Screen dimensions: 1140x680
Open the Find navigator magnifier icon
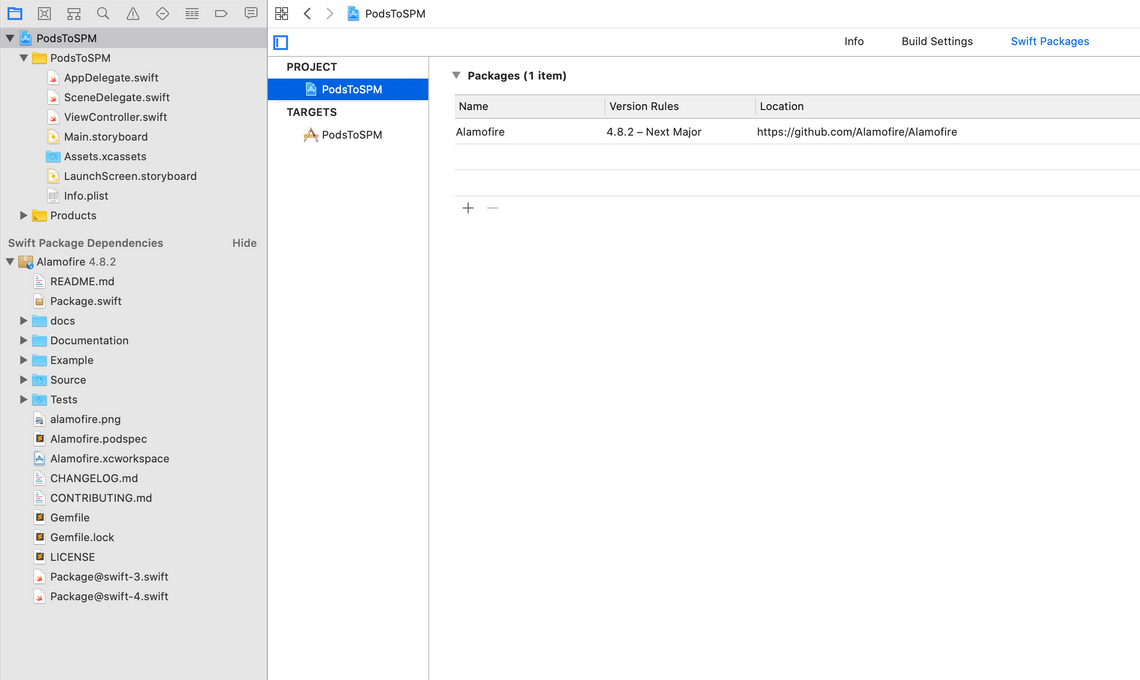click(103, 13)
